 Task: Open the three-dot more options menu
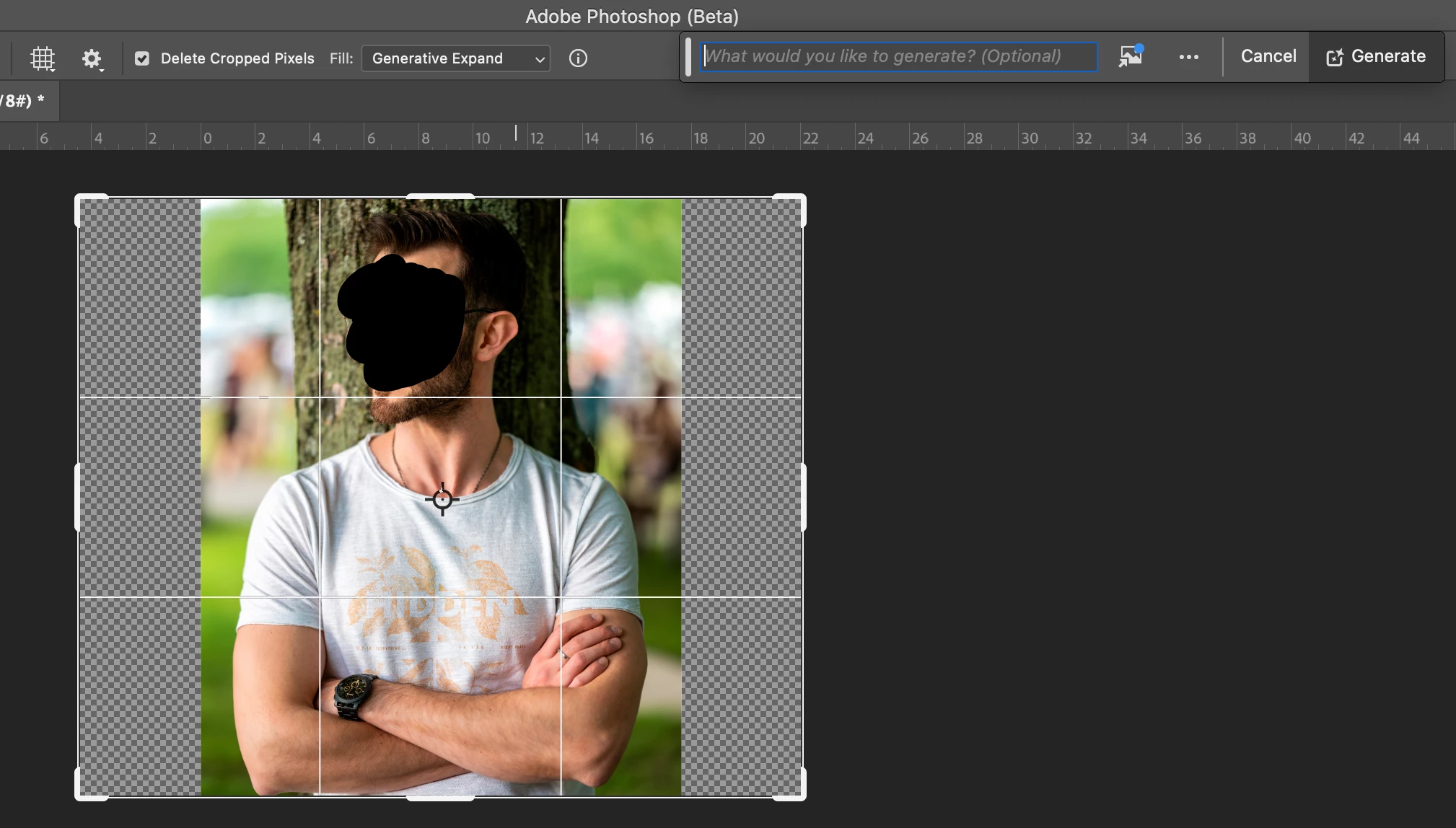point(1188,56)
